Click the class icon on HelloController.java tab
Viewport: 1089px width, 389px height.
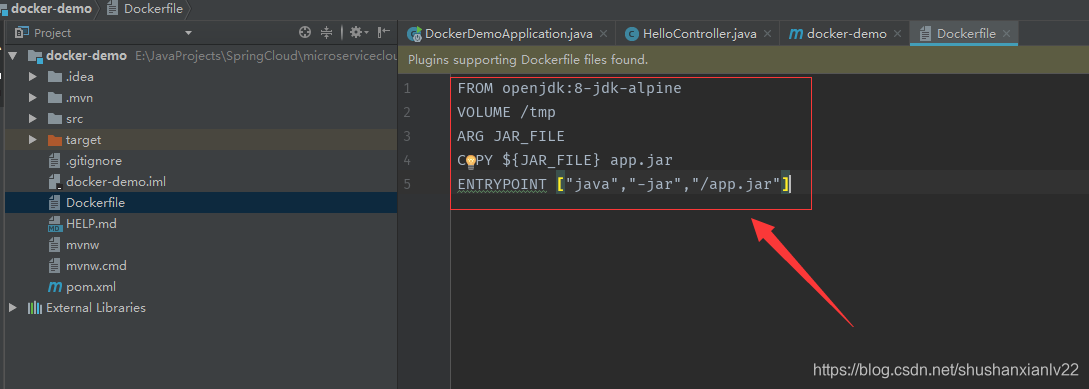(631, 33)
